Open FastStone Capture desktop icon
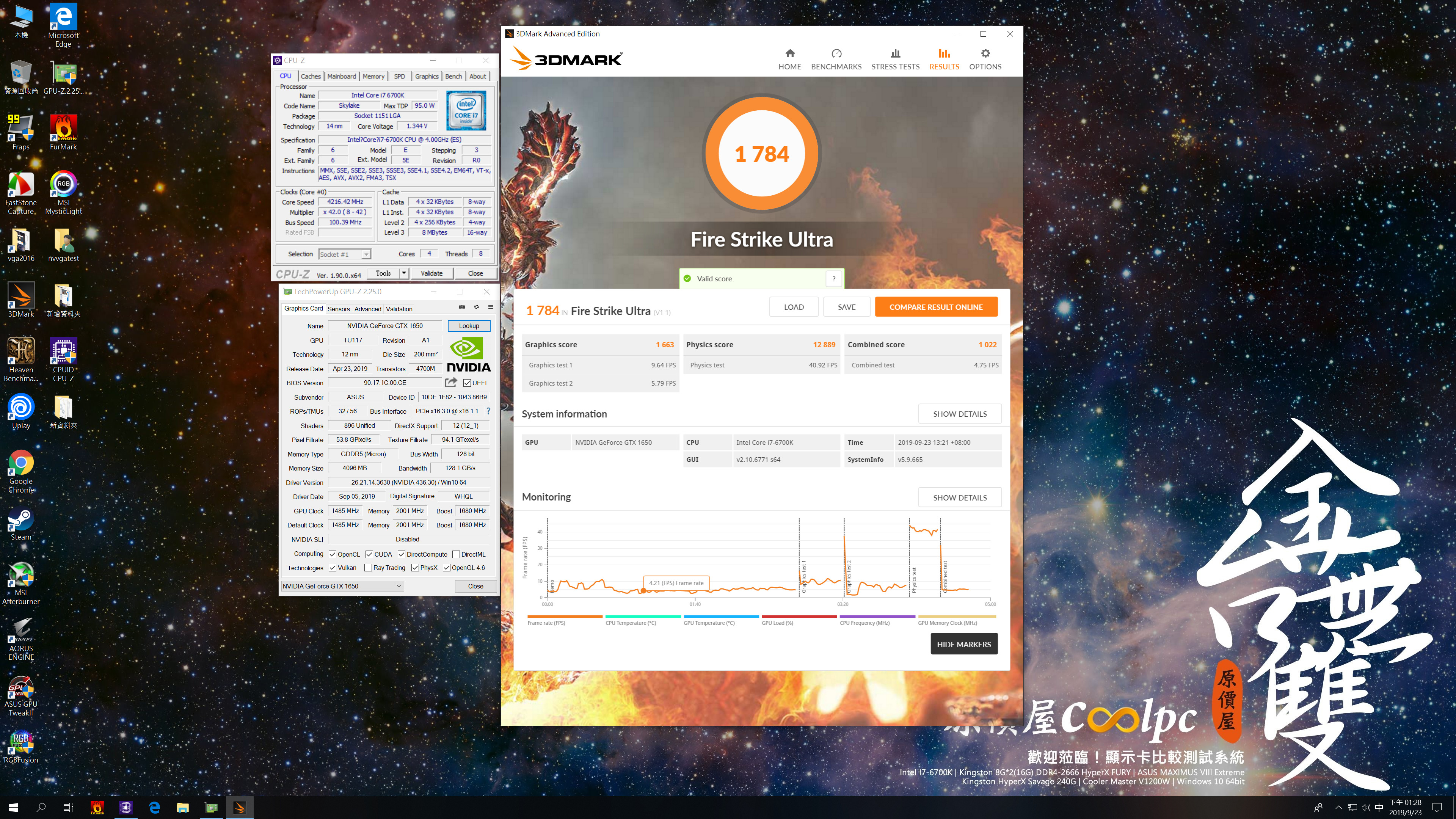 click(x=21, y=193)
